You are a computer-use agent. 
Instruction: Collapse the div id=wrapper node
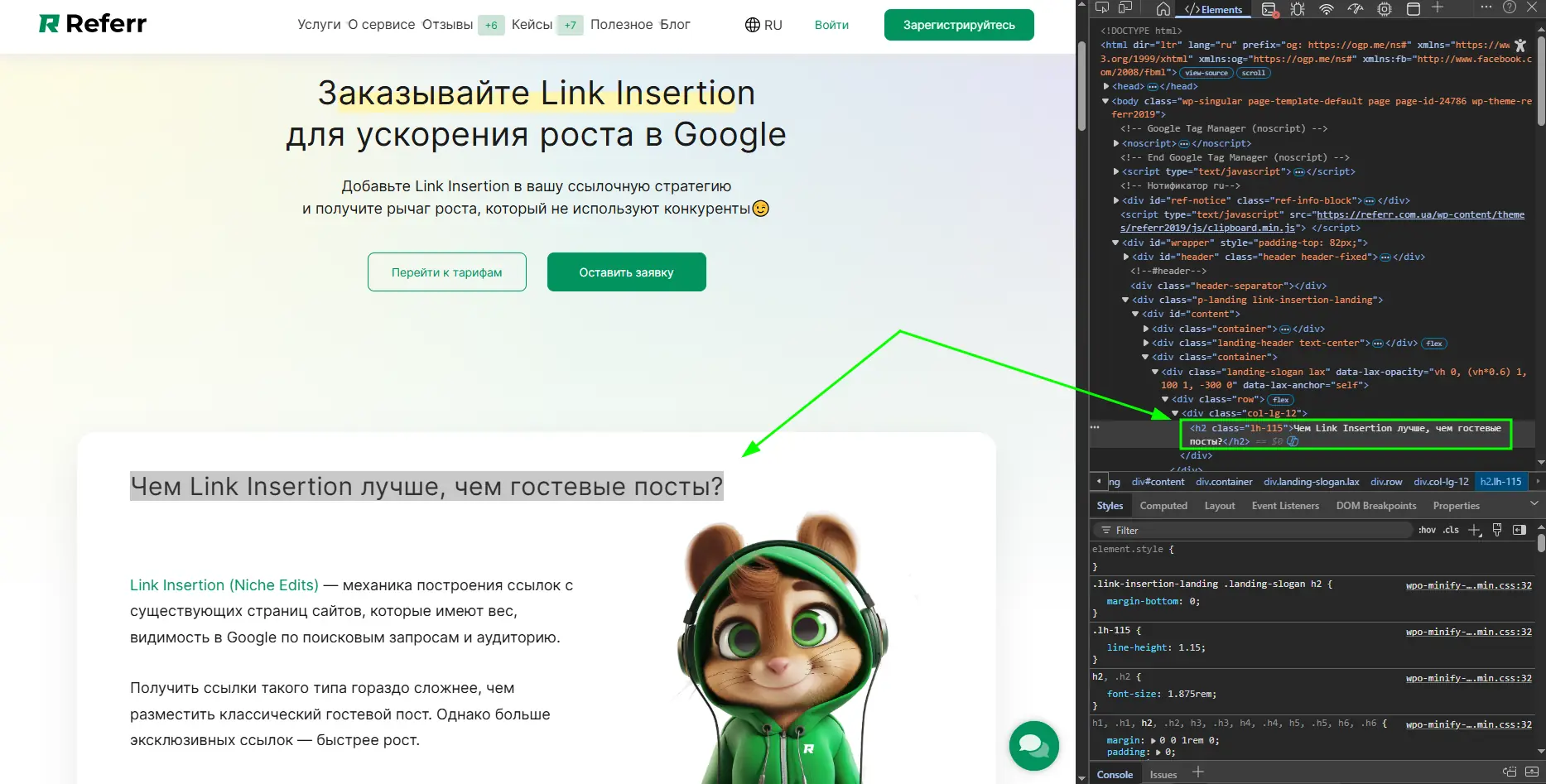1115,243
